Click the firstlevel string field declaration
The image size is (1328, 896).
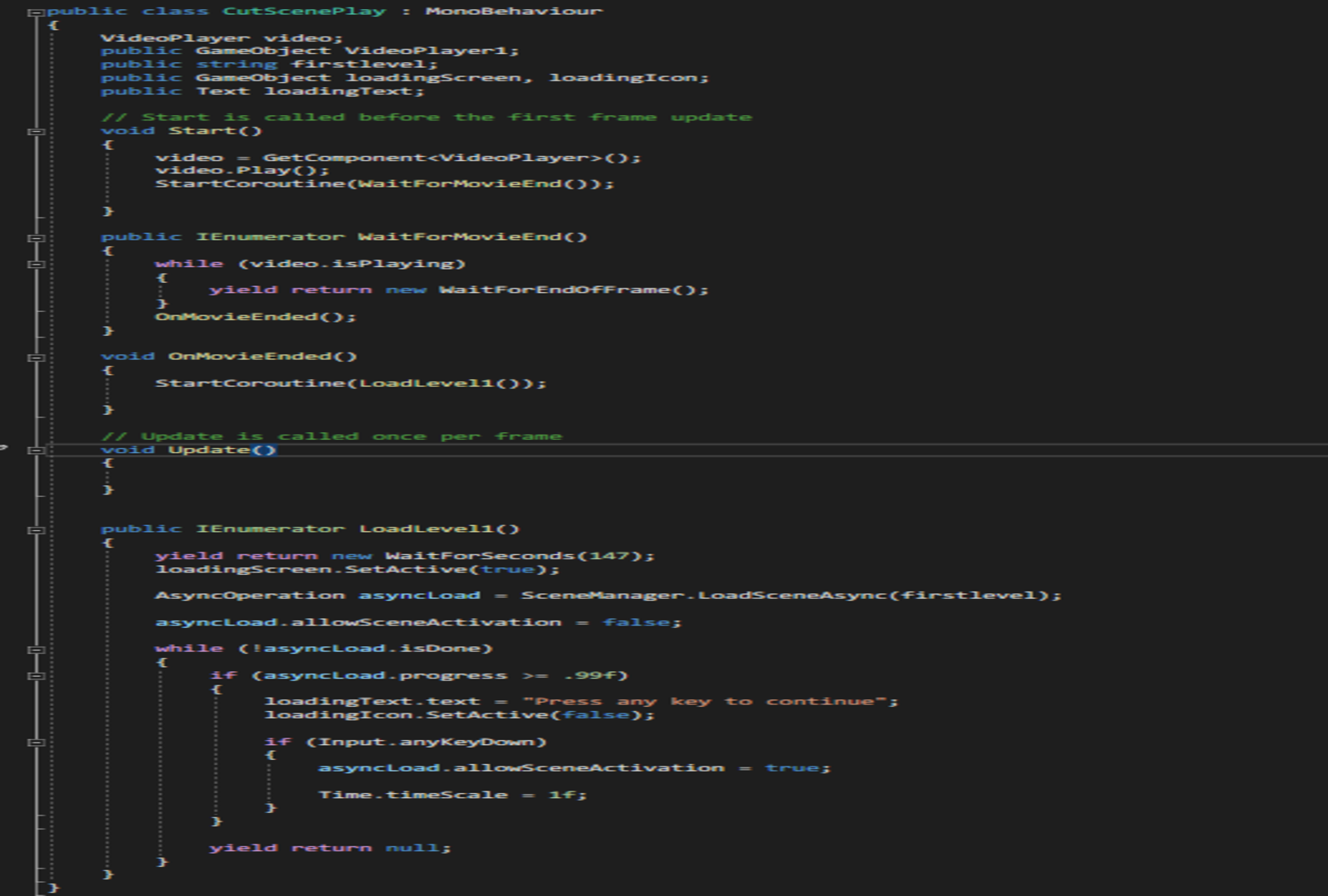tap(363, 65)
